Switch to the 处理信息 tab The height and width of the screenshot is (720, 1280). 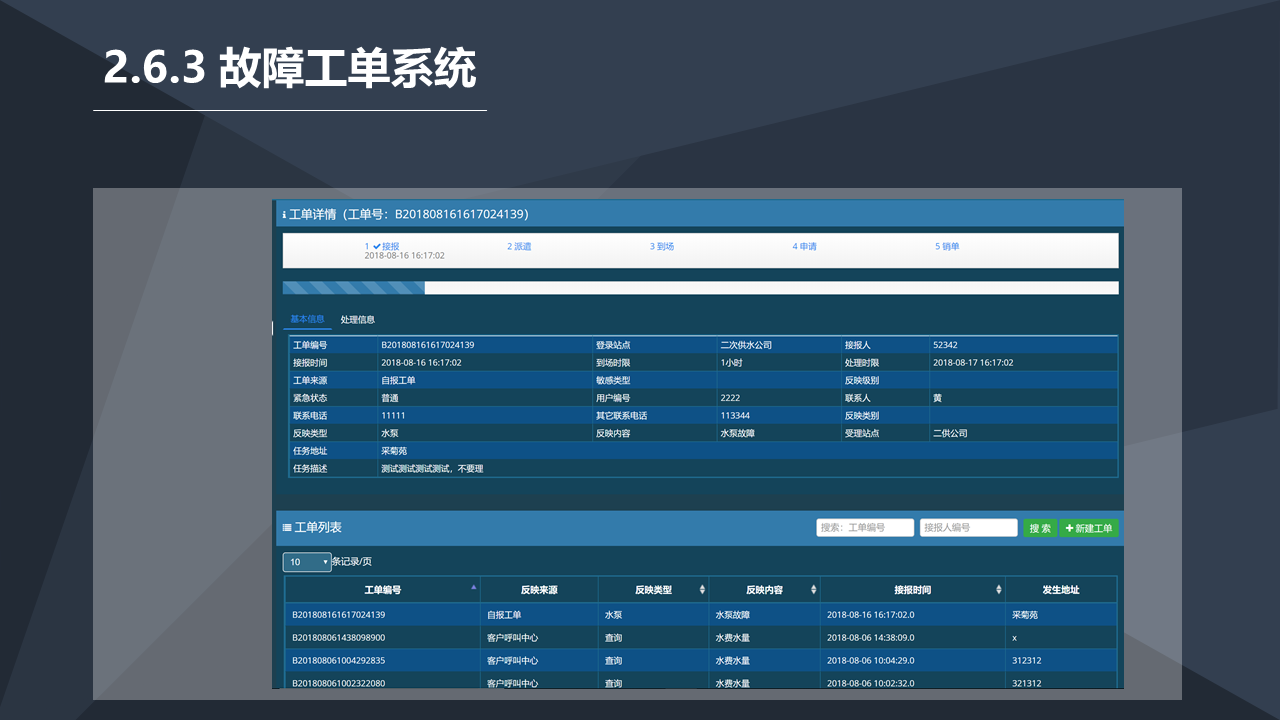tap(357, 320)
